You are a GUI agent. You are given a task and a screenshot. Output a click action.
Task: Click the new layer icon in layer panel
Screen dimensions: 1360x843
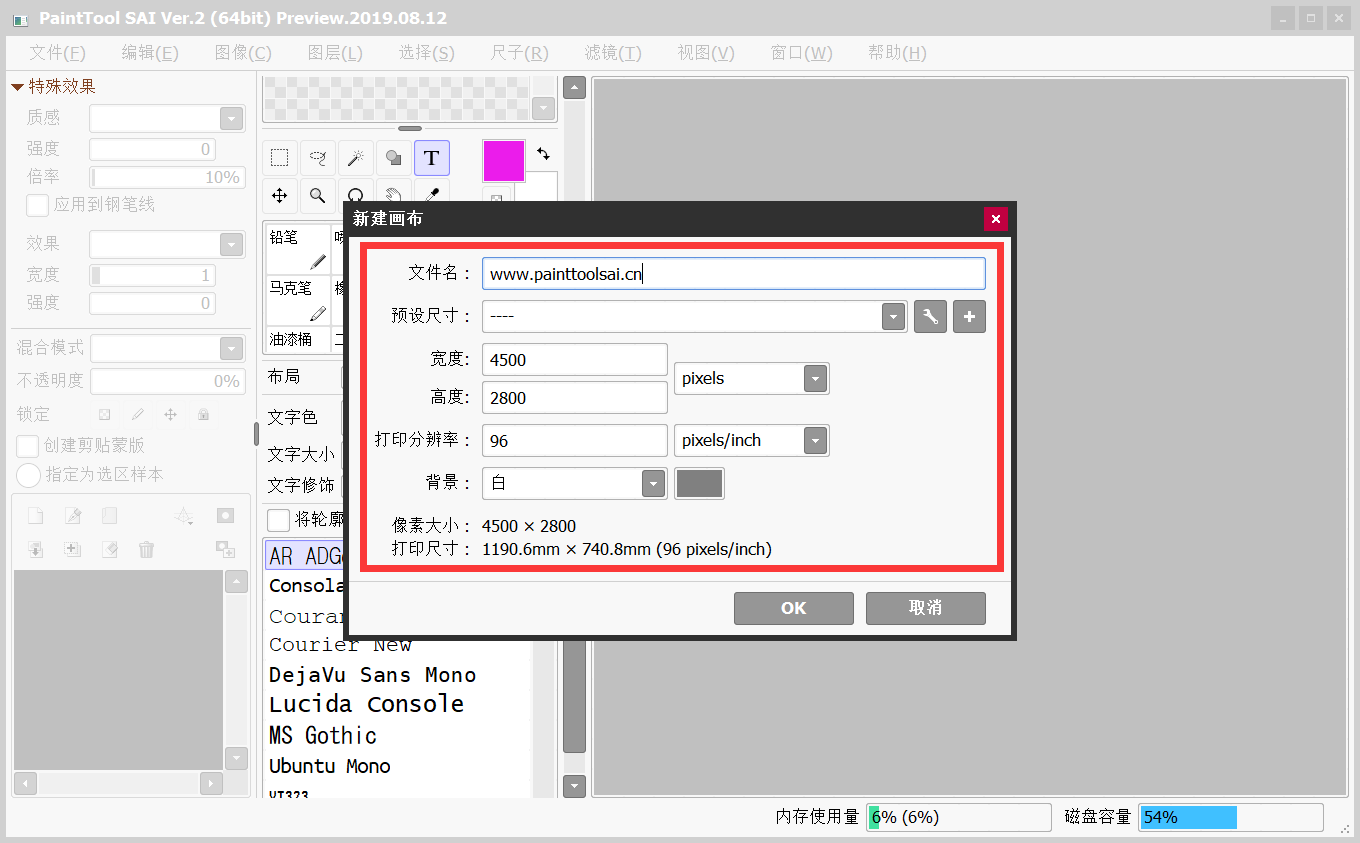(35, 516)
